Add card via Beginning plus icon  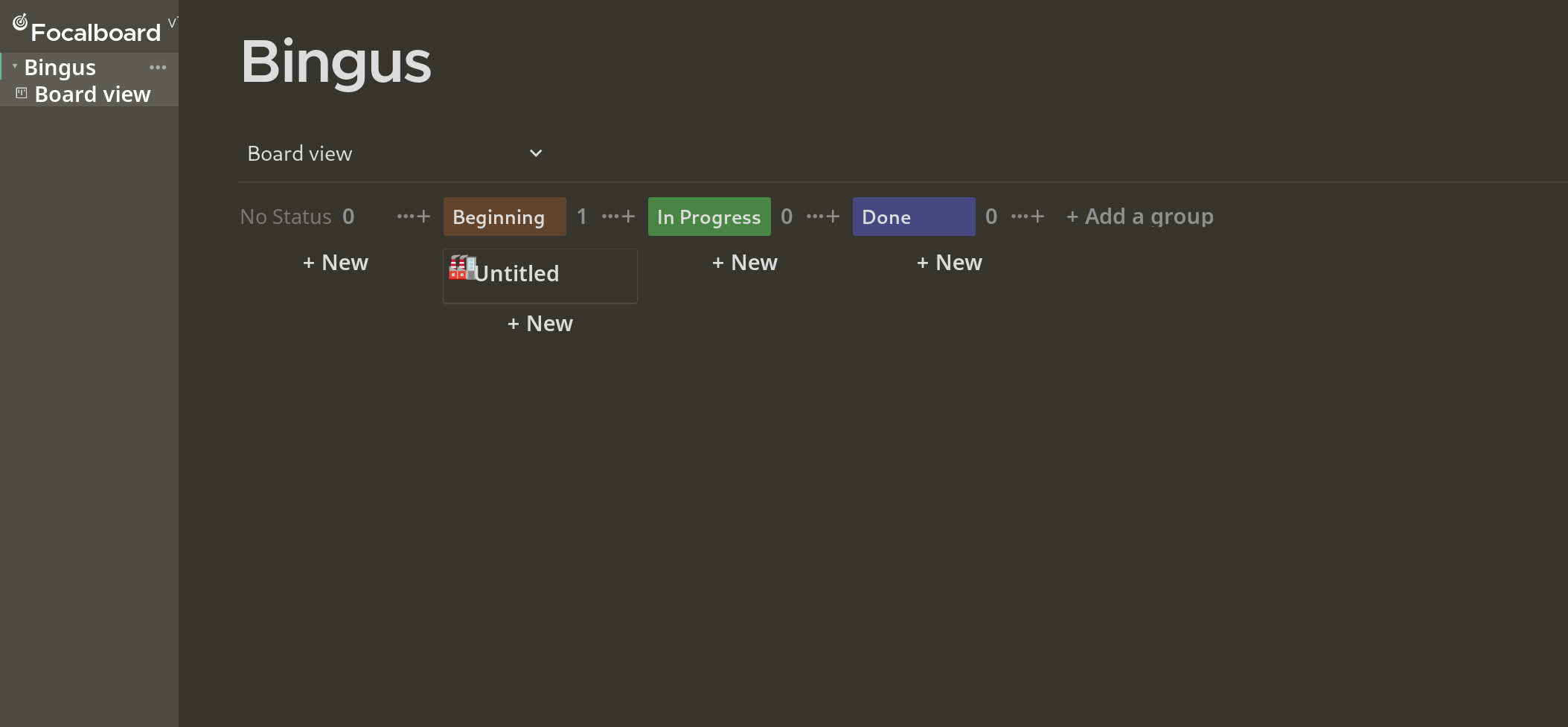[x=629, y=217]
